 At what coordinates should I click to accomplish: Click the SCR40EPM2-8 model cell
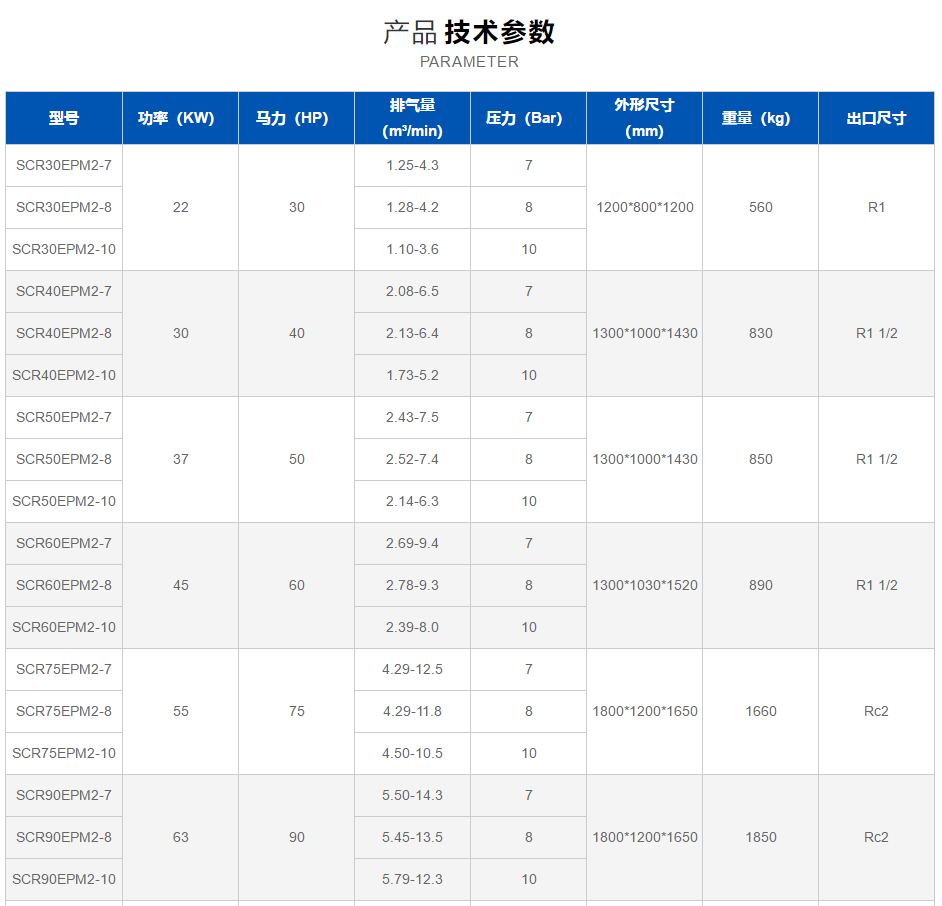click(x=64, y=333)
